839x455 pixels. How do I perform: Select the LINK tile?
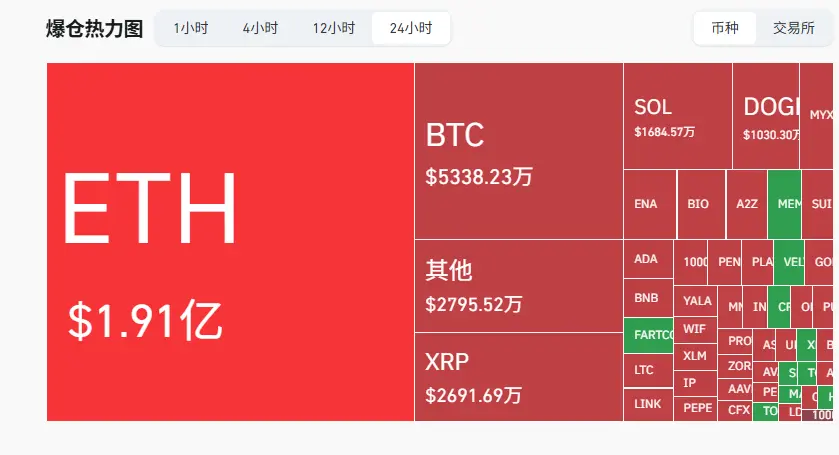pos(649,405)
